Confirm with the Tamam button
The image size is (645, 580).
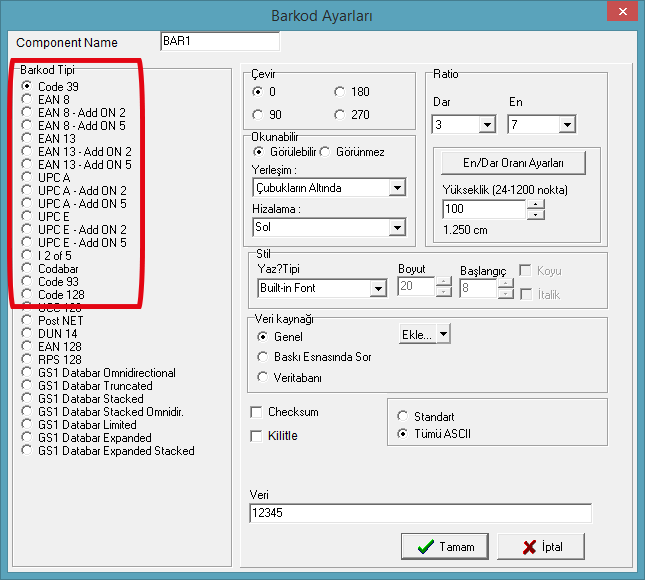[x=444, y=546]
